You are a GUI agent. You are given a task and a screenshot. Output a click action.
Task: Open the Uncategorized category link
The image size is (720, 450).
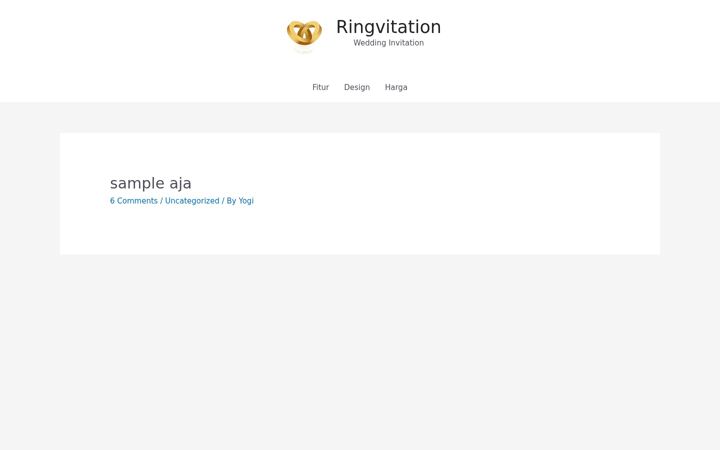tap(192, 201)
